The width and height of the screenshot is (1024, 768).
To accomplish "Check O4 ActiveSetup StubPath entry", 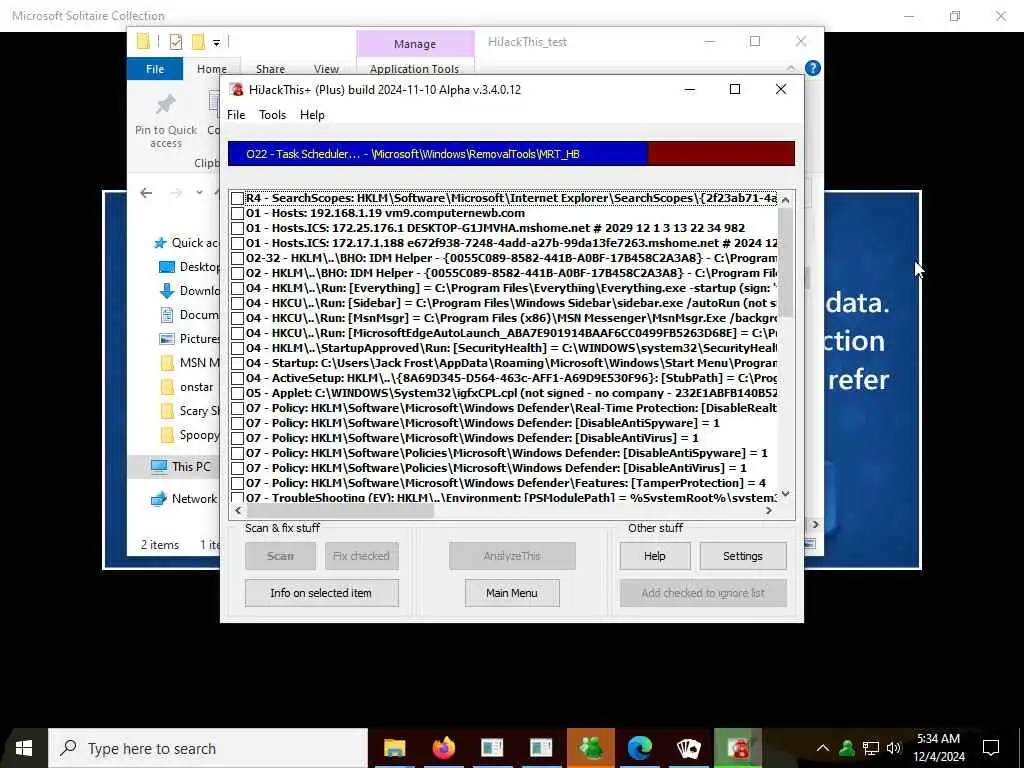I will [x=237, y=378].
